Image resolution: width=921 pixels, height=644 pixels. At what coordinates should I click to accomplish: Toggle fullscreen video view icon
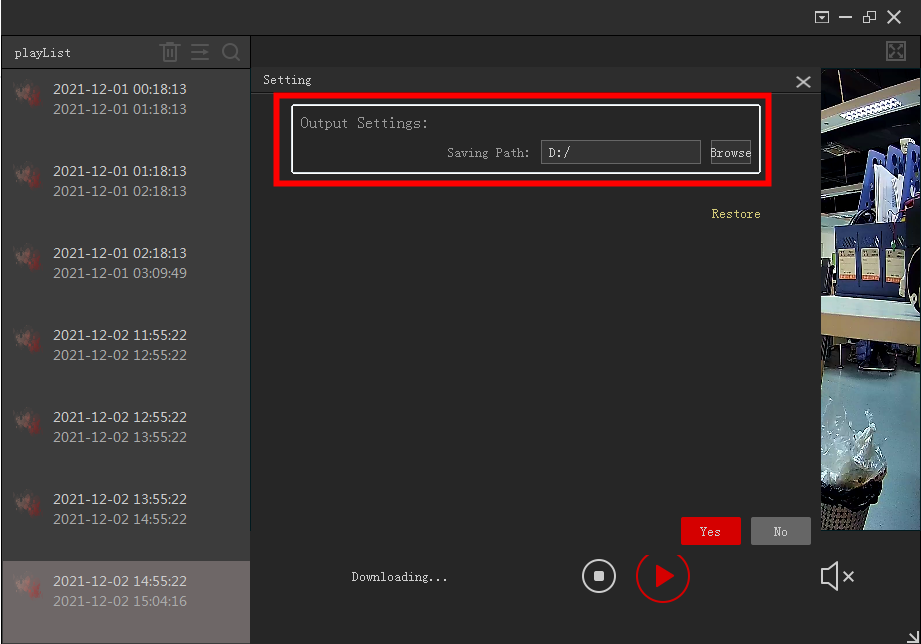895,52
